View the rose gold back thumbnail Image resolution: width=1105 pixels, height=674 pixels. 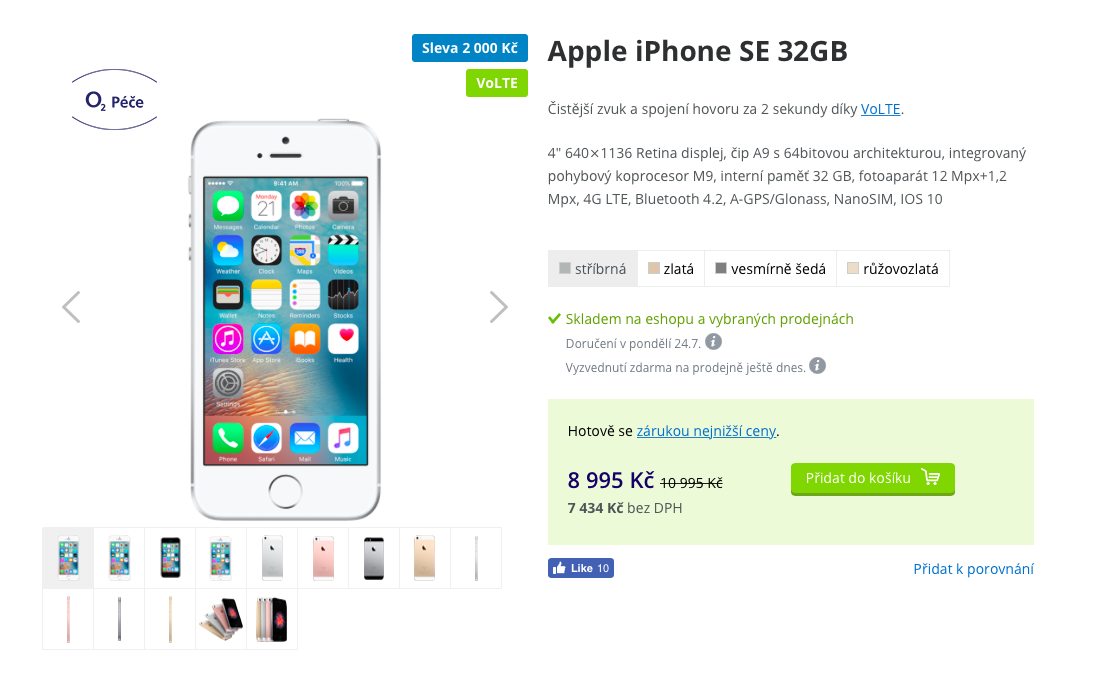pos(323,558)
